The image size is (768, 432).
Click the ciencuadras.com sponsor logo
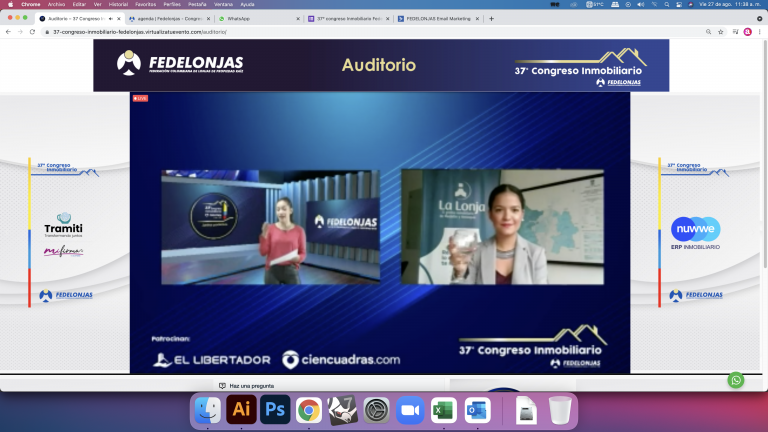[341, 360]
